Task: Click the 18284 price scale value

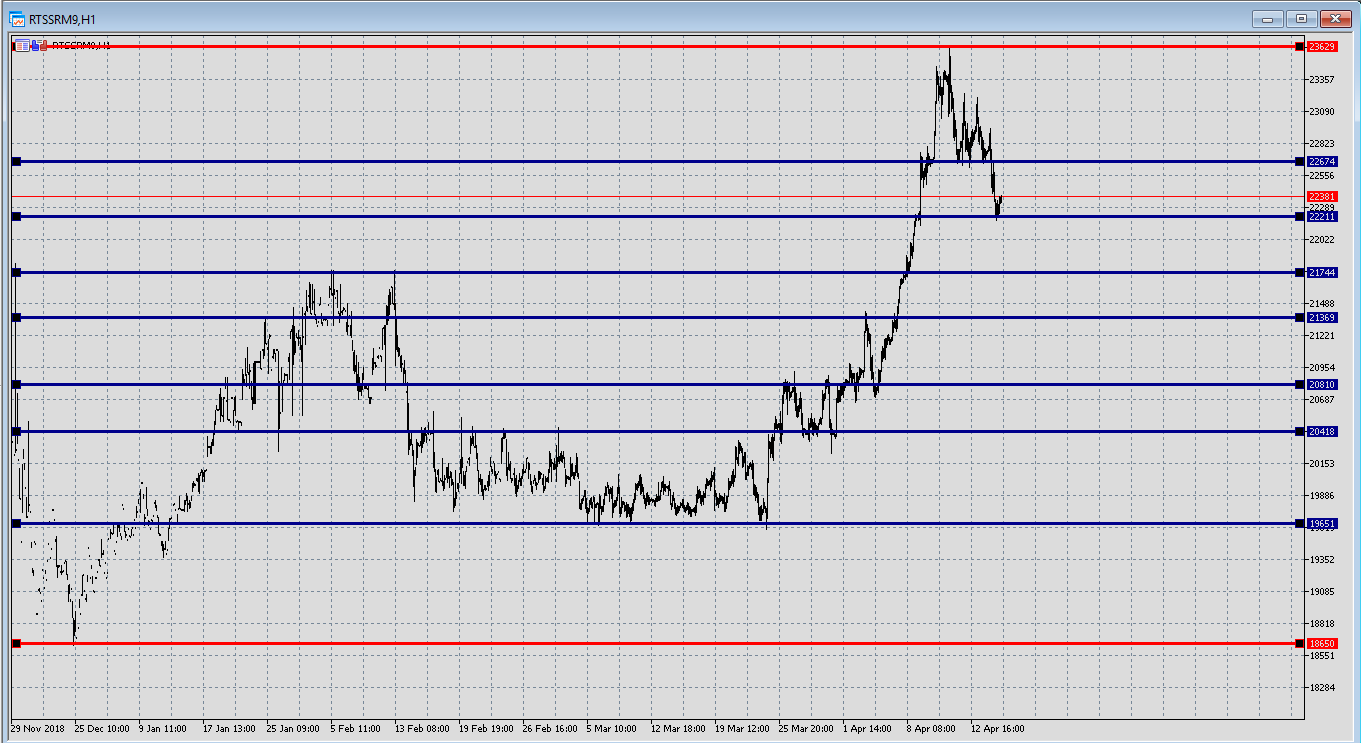Action: tap(1322, 687)
